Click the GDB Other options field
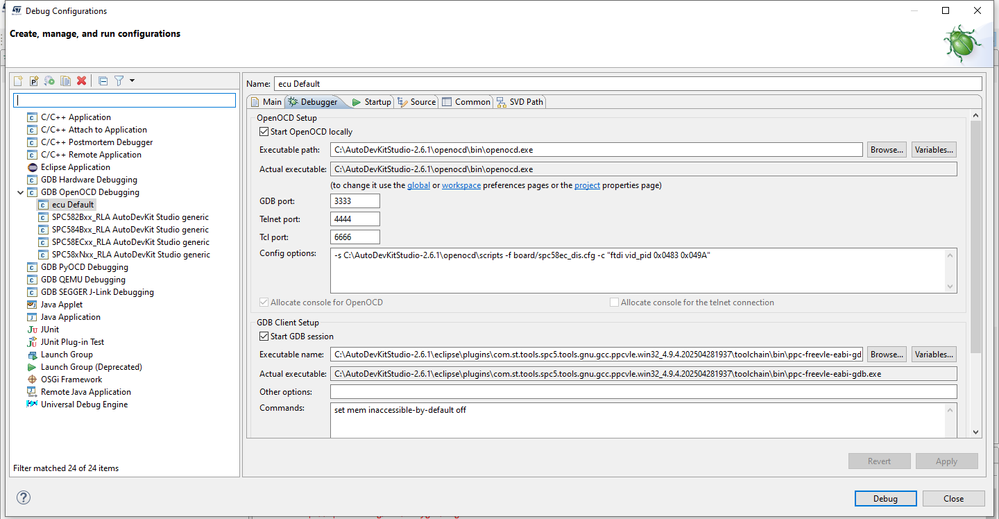Image resolution: width=999 pixels, height=519 pixels. [x=643, y=392]
